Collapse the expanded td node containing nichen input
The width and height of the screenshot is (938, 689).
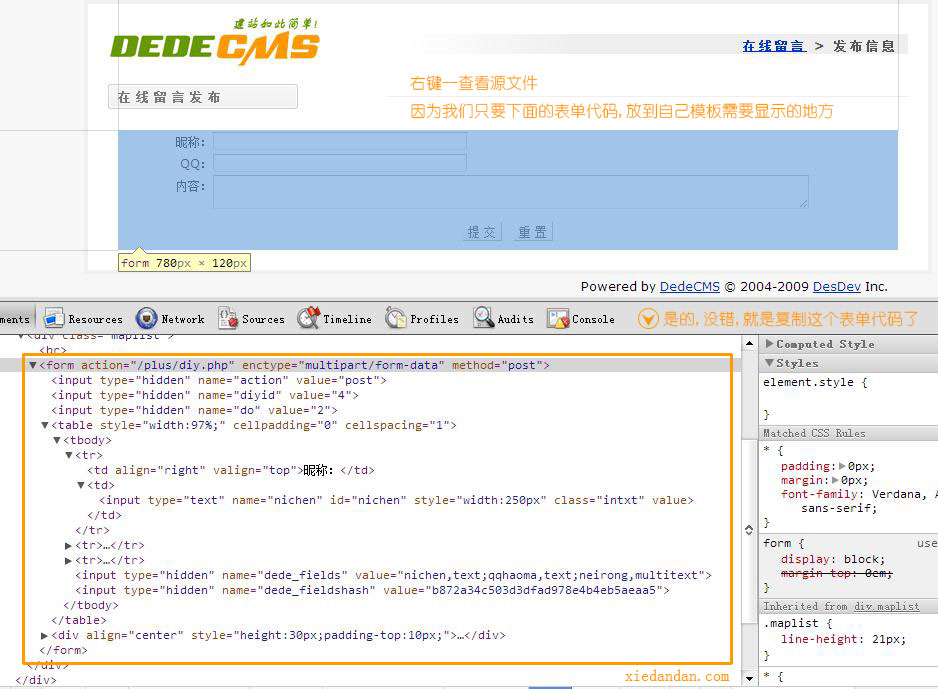pyautogui.click(x=81, y=485)
